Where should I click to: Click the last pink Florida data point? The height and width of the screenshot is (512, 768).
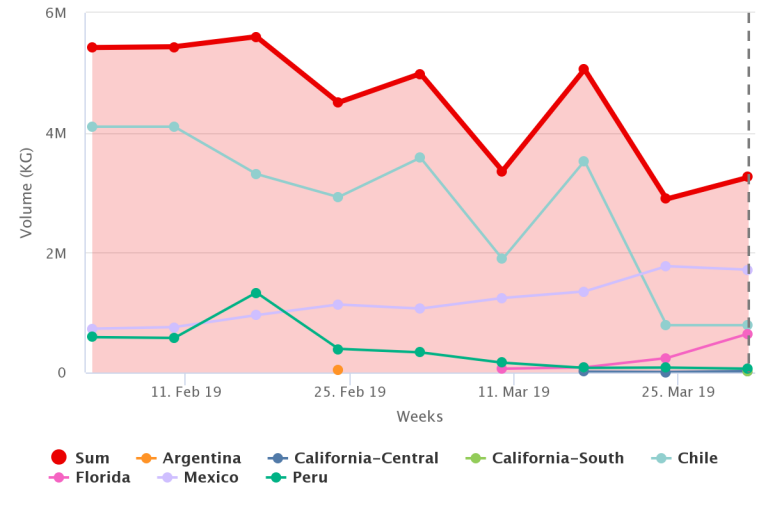click(x=747, y=334)
